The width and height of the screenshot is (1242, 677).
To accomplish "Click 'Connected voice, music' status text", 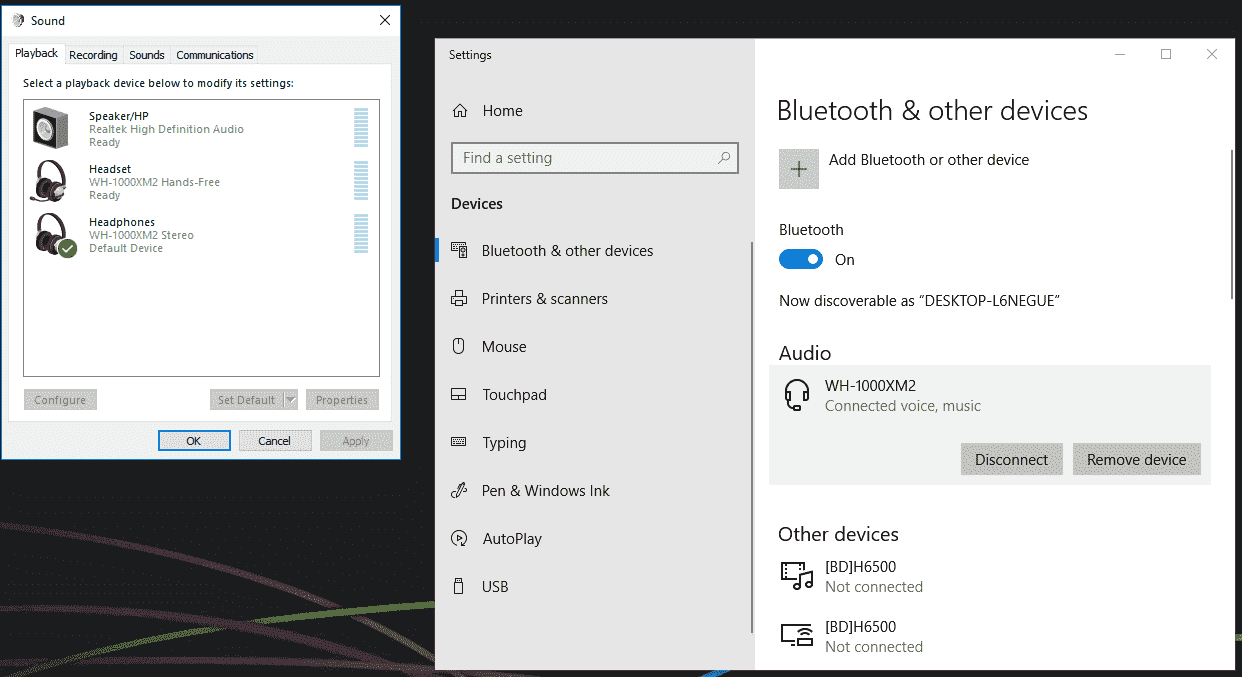I will coord(903,406).
